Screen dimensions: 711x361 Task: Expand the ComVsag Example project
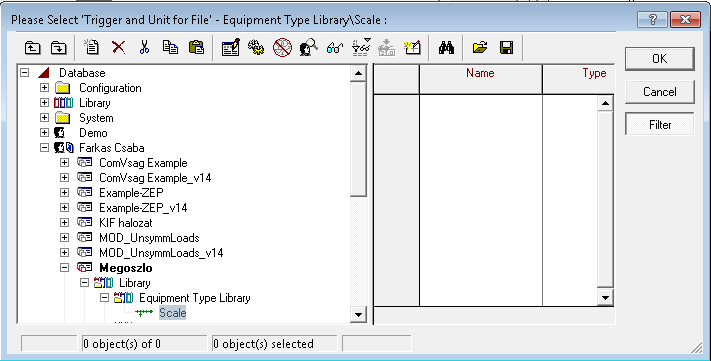pyautogui.click(x=64, y=163)
